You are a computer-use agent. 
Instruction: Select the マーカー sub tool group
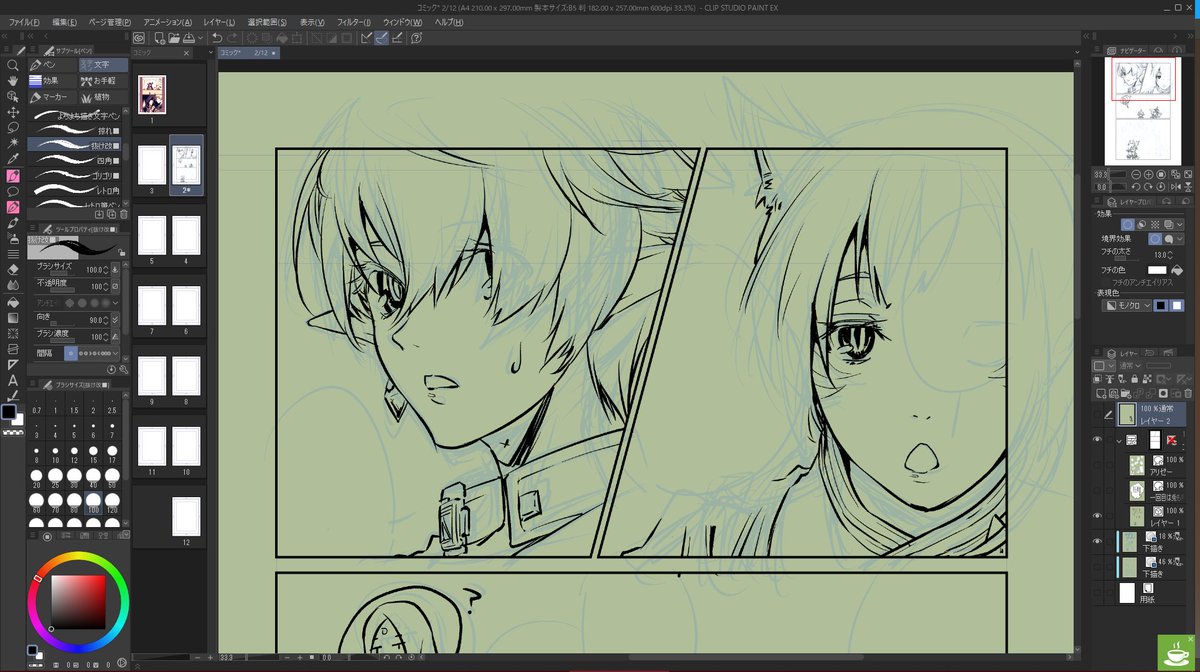[52, 97]
